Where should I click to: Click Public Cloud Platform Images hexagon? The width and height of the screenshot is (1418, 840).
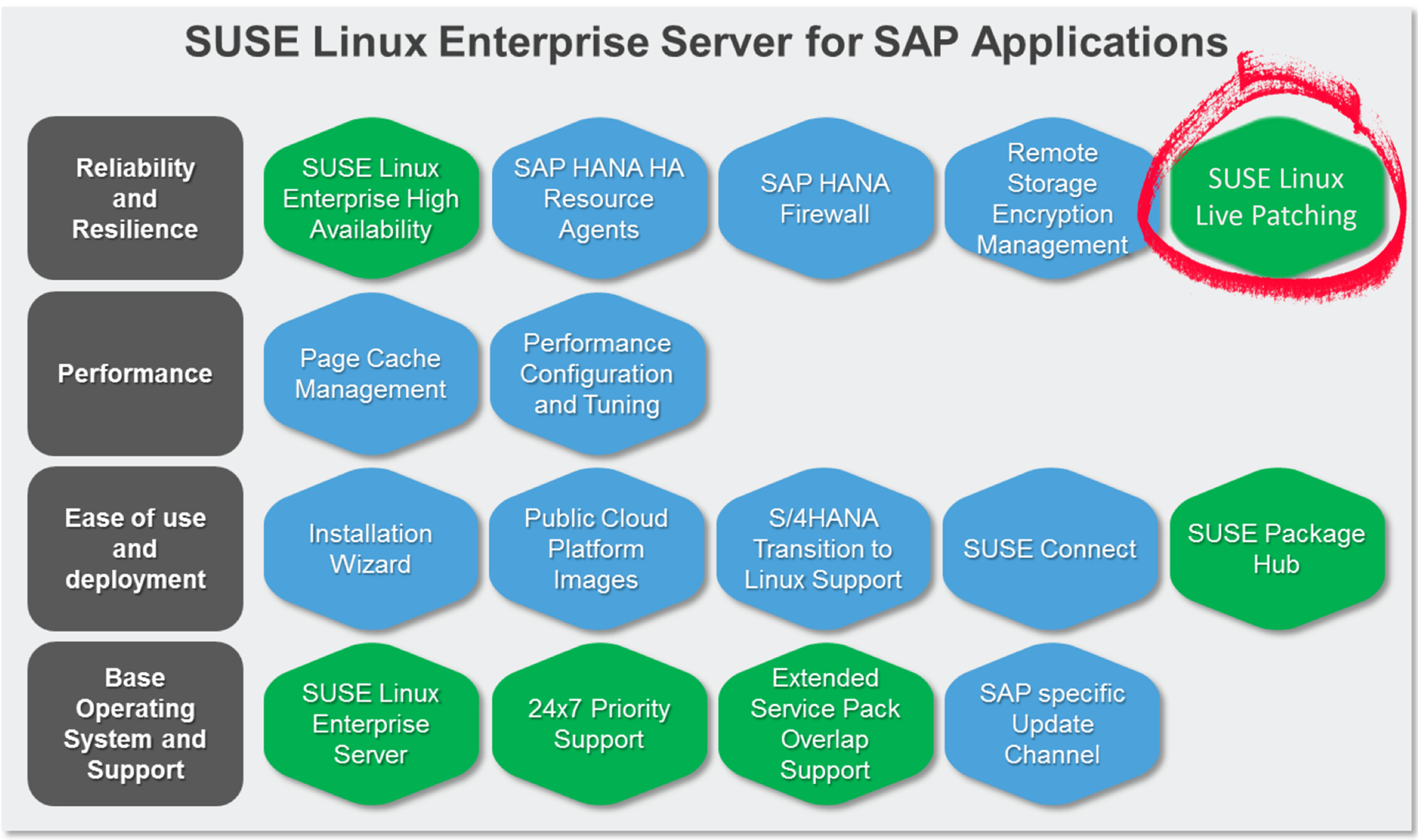596,549
